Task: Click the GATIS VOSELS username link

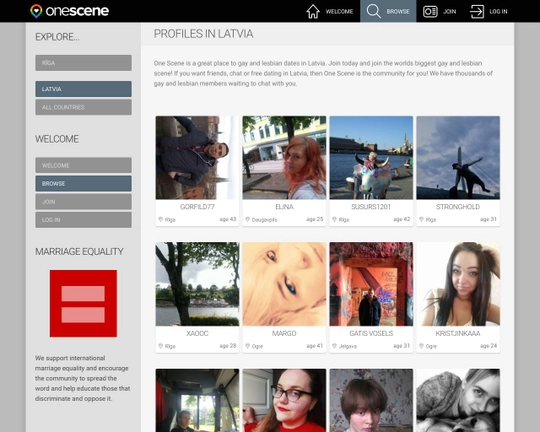Action: point(371,333)
